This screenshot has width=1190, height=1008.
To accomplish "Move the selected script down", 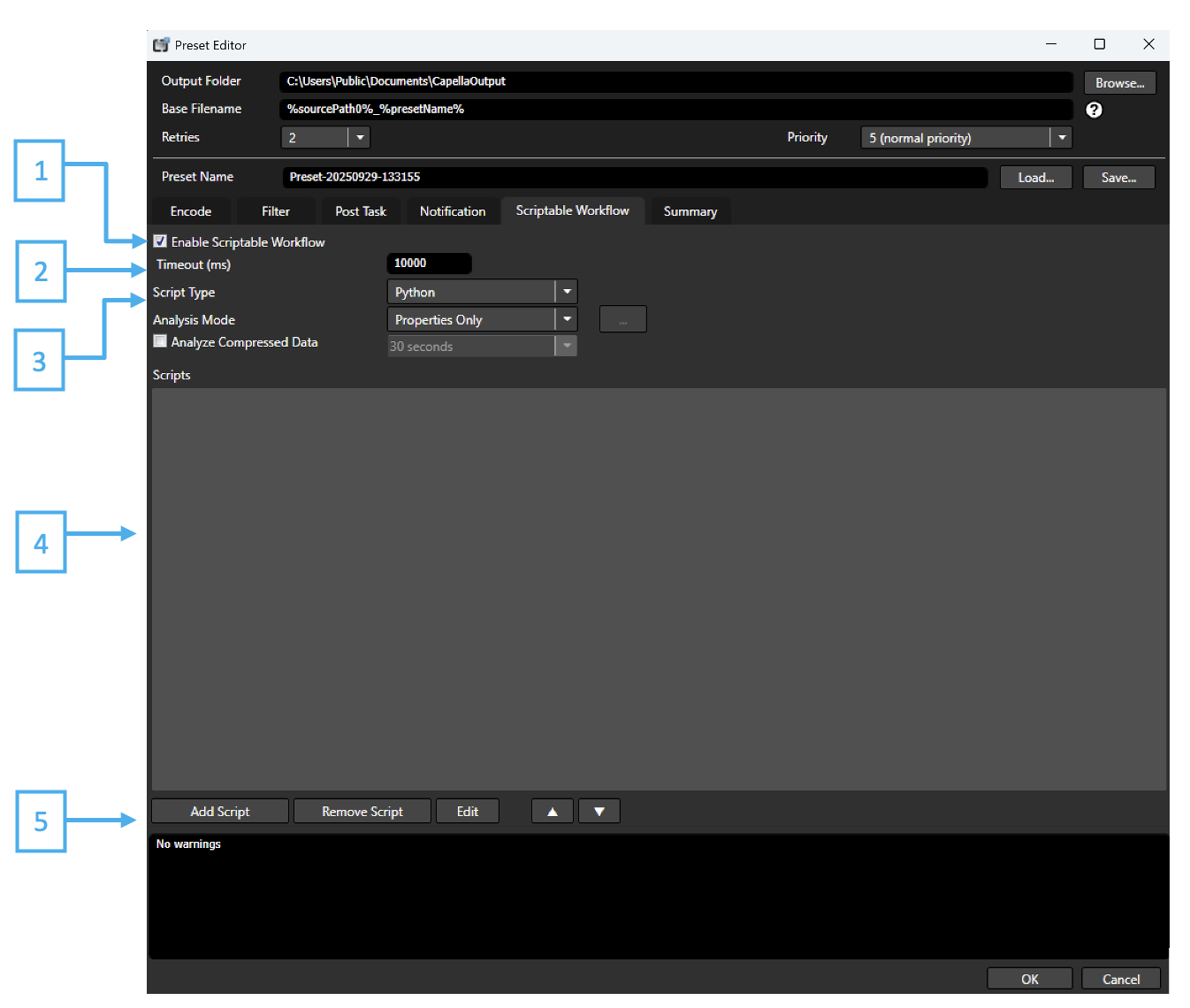I will coord(599,811).
